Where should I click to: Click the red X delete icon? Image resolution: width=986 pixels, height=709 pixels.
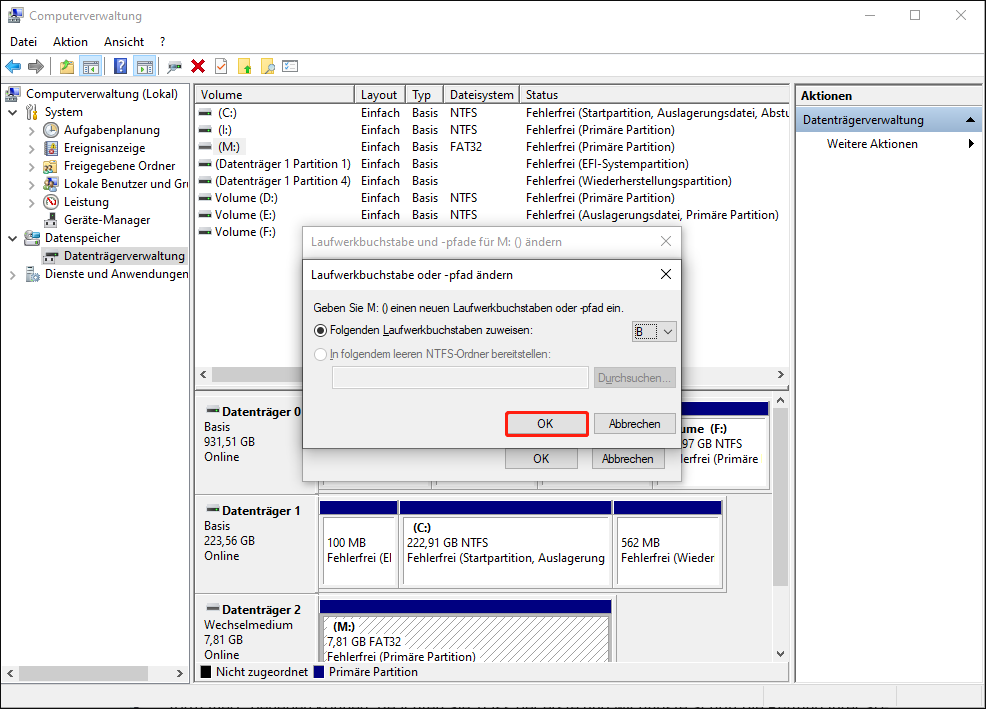click(x=198, y=67)
